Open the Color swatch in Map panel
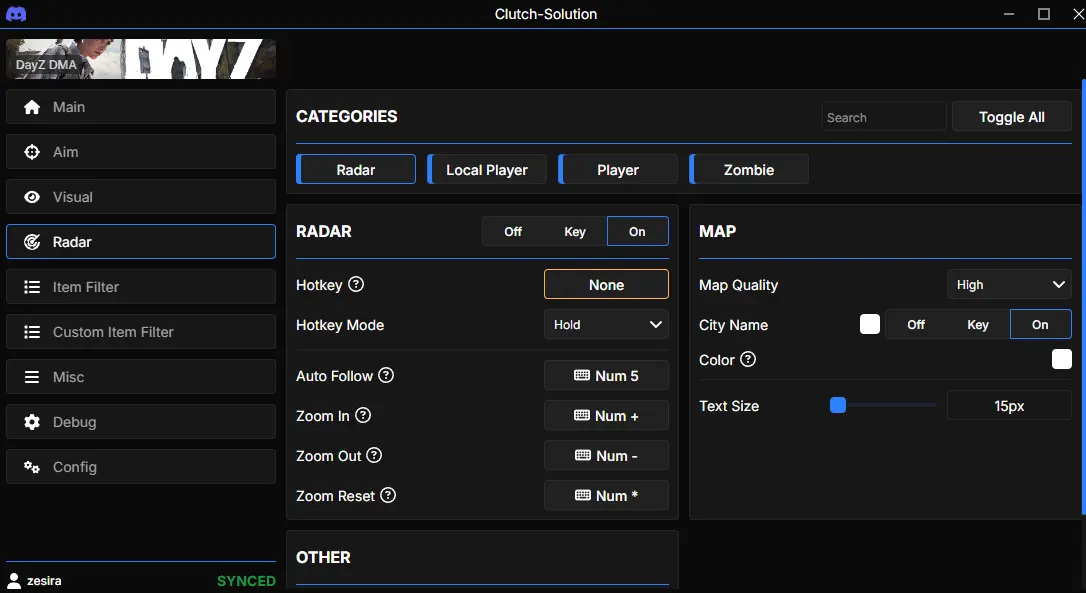Viewport: 1086px width, 593px height. (1061, 359)
